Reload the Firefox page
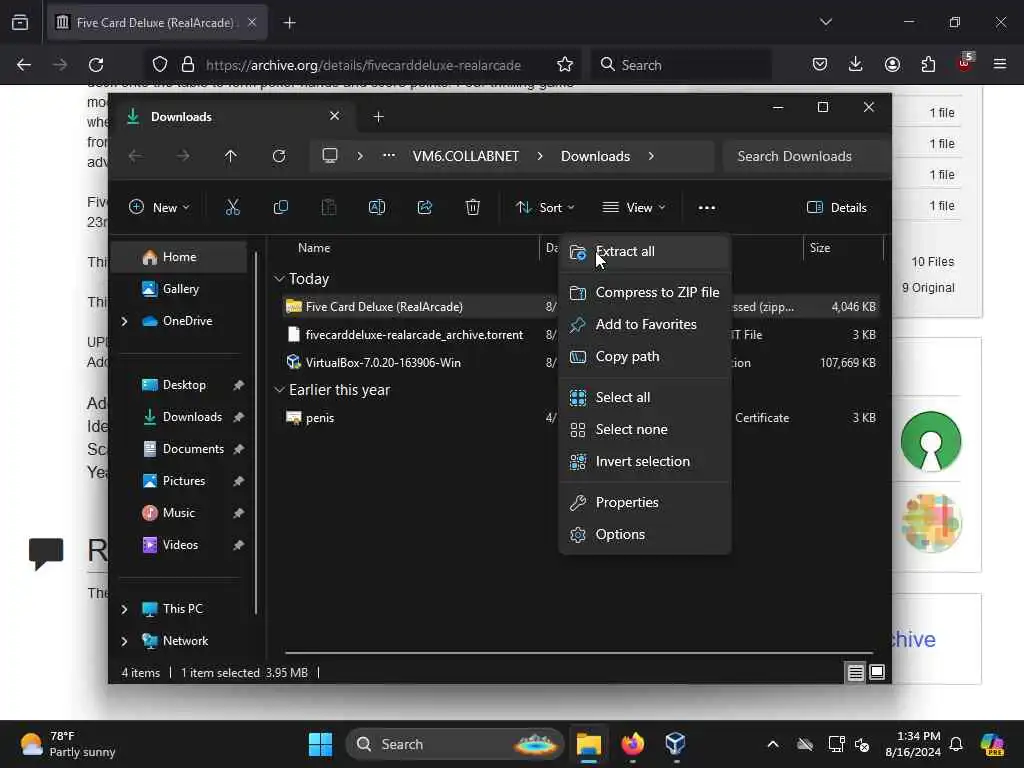Screen dimensions: 1024x768 96,65
